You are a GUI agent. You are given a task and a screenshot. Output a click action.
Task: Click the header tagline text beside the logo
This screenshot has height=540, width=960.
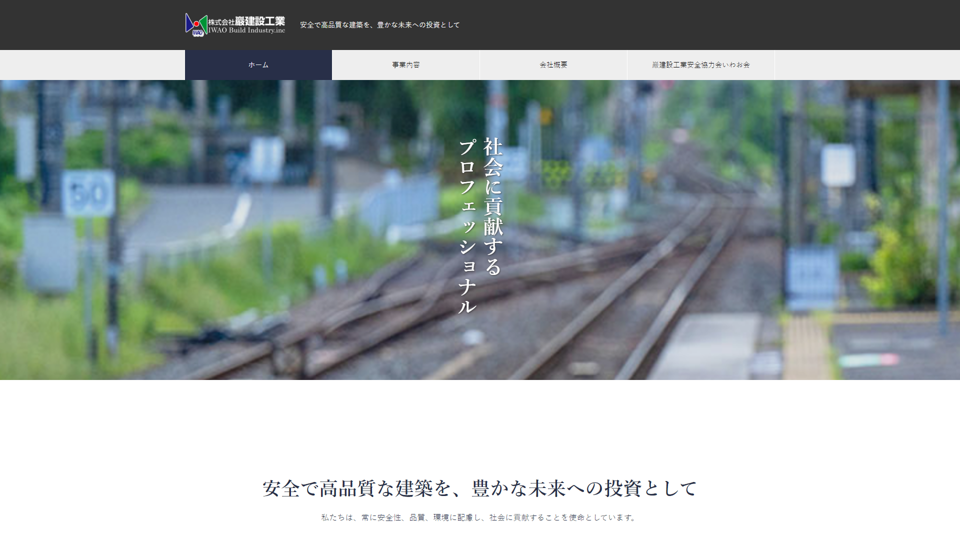[380, 25]
